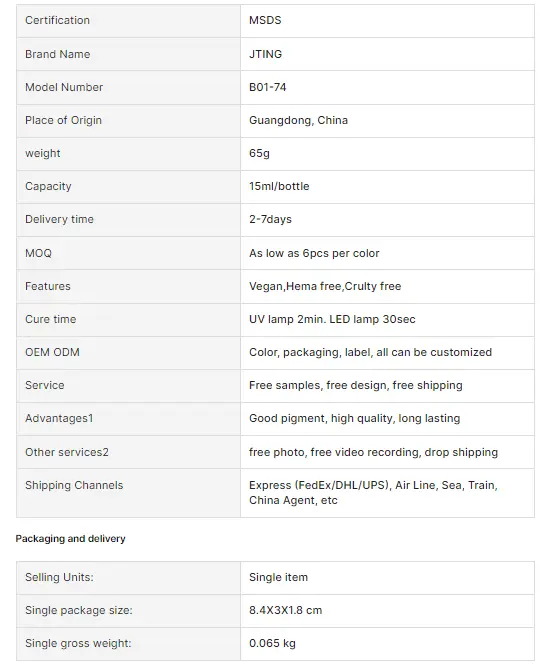The width and height of the screenshot is (555, 666).
Task: Select the Guangdong, China origin value
Action: (298, 120)
